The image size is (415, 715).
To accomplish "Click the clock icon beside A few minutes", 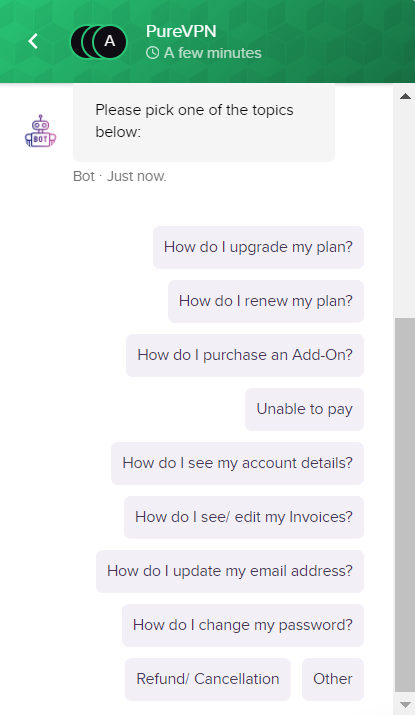I will [152, 53].
